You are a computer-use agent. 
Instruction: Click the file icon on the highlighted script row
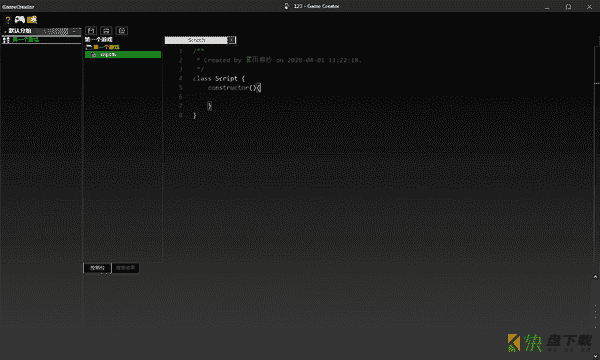(x=93, y=55)
